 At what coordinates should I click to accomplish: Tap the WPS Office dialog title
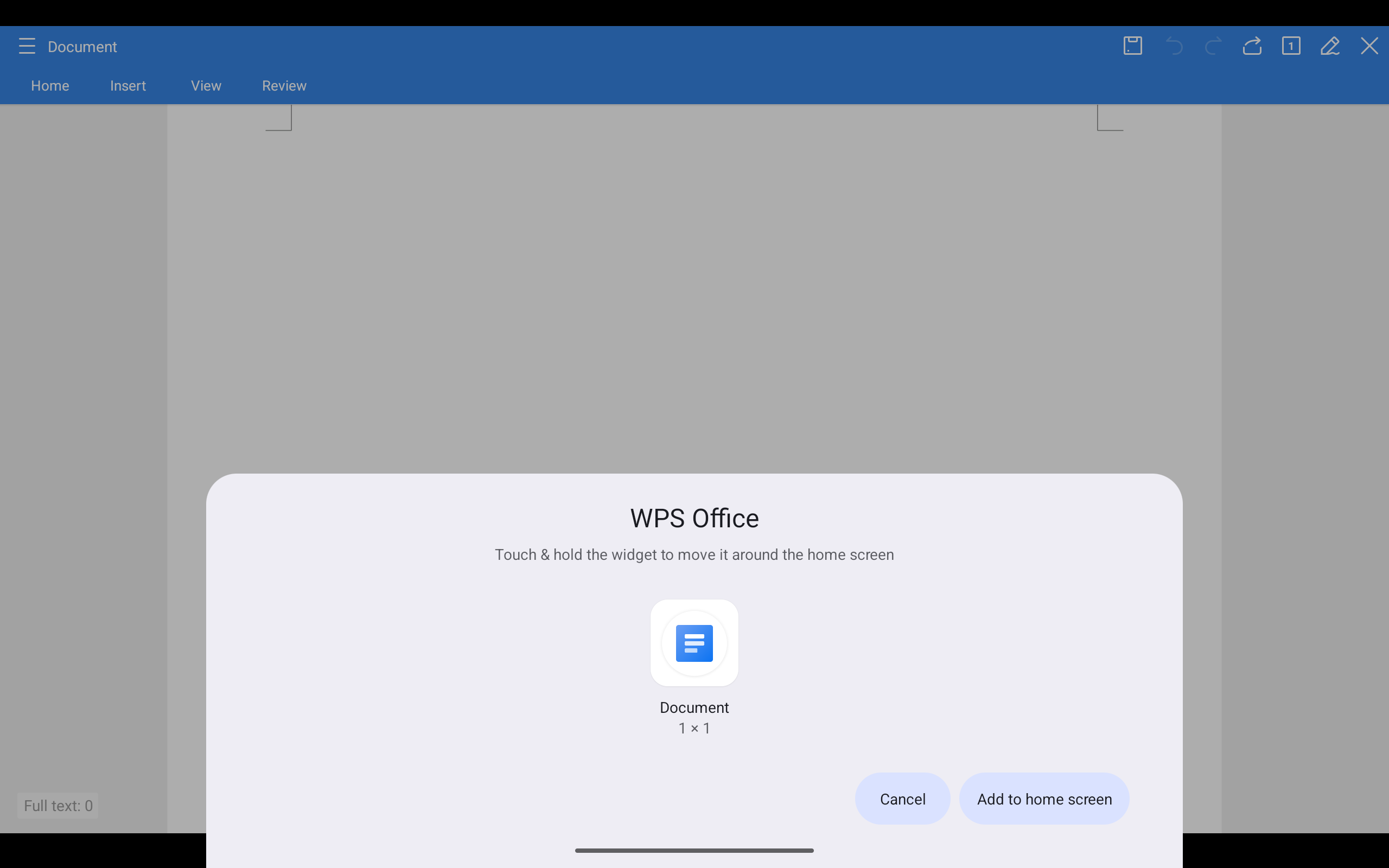[694, 519]
